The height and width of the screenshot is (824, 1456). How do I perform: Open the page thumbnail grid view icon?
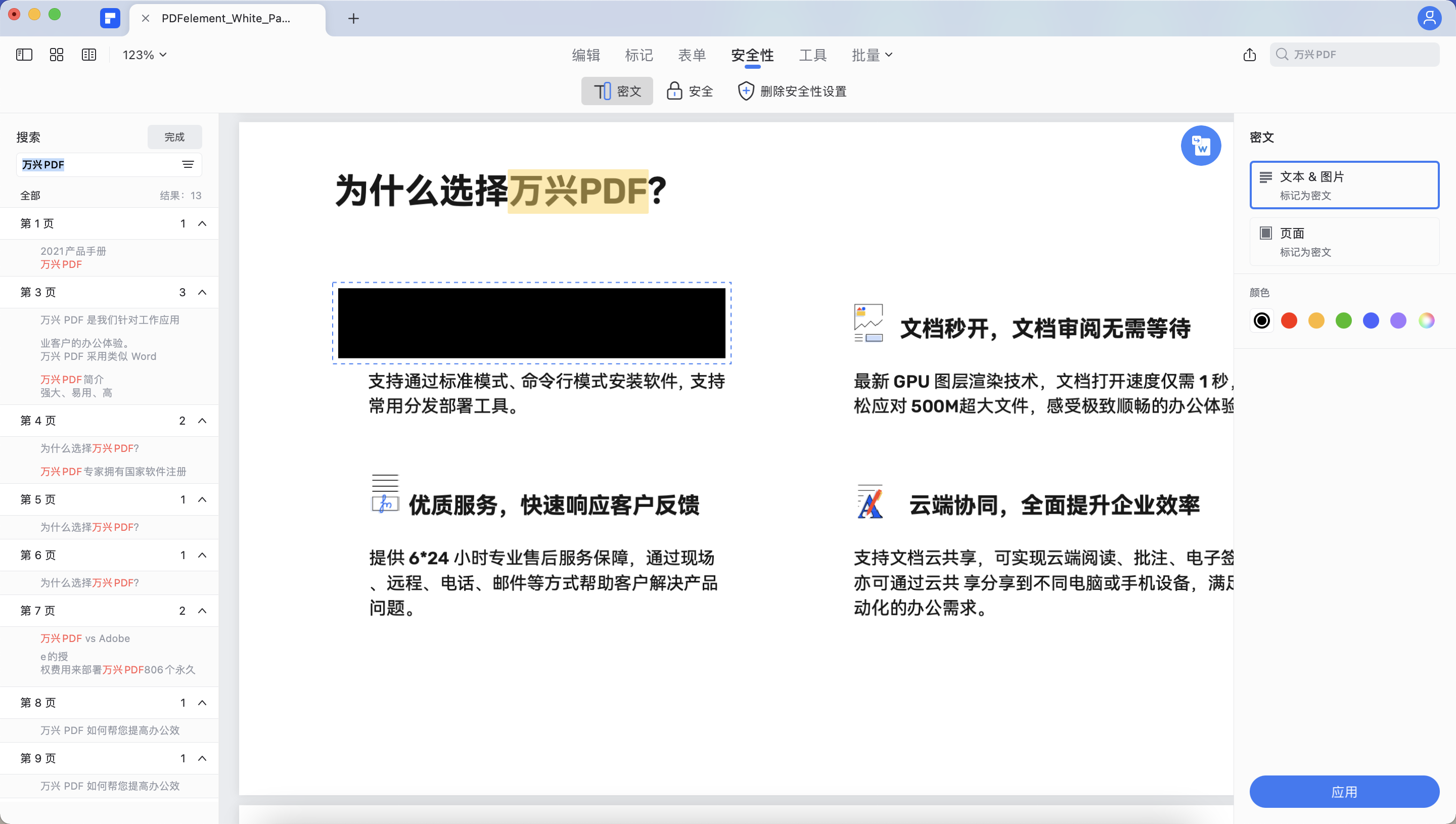pos(56,54)
